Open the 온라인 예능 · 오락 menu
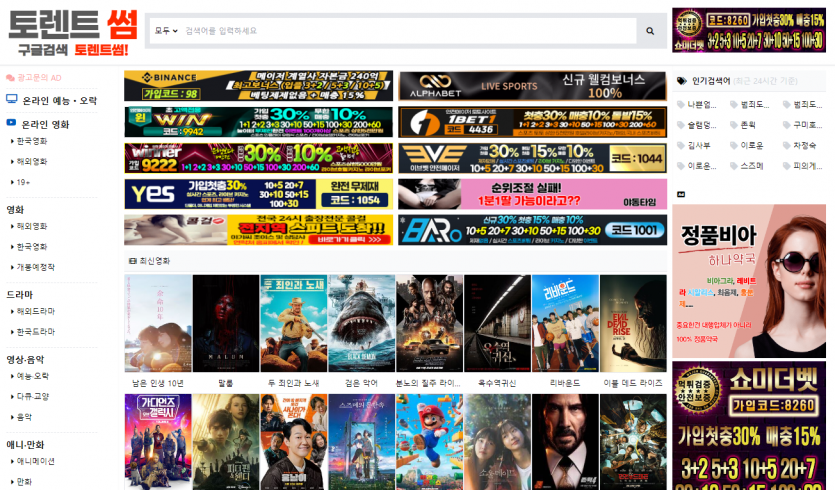 click(x=59, y=101)
